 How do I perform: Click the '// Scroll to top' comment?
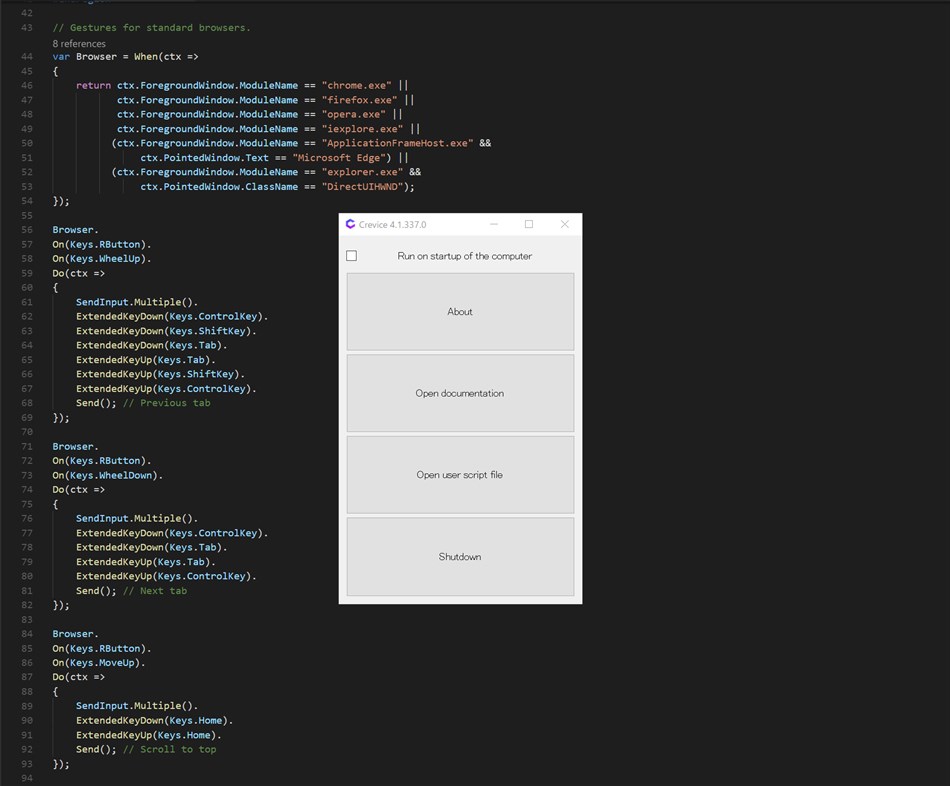coord(170,750)
